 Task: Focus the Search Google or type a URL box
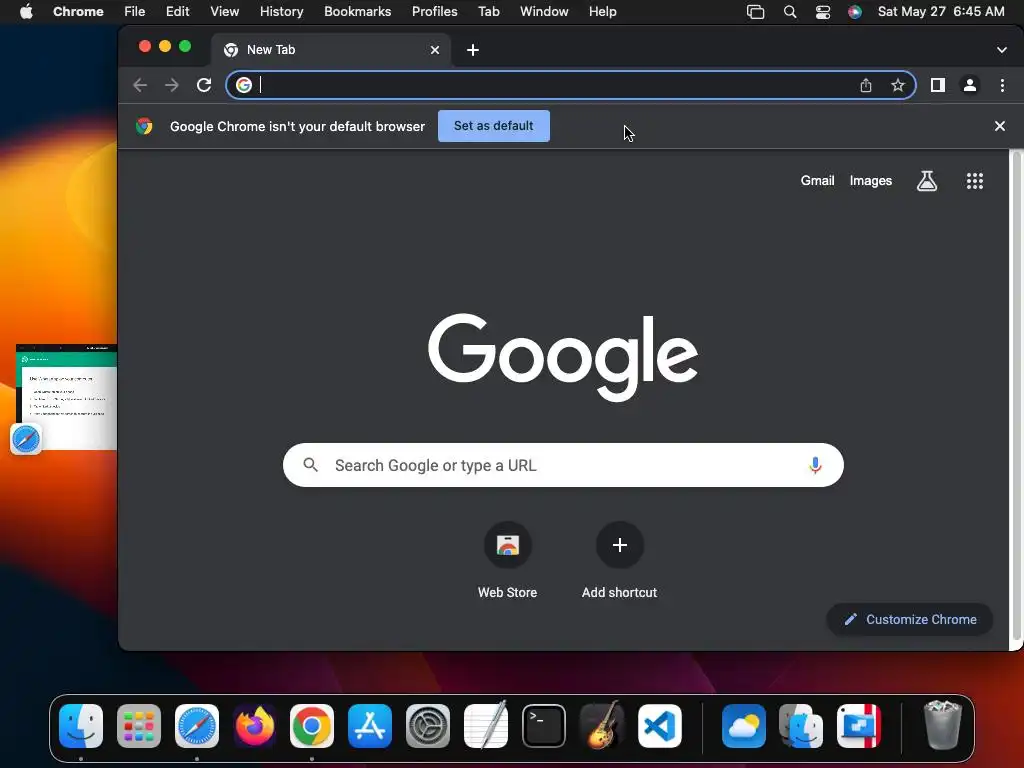tap(563, 465)
